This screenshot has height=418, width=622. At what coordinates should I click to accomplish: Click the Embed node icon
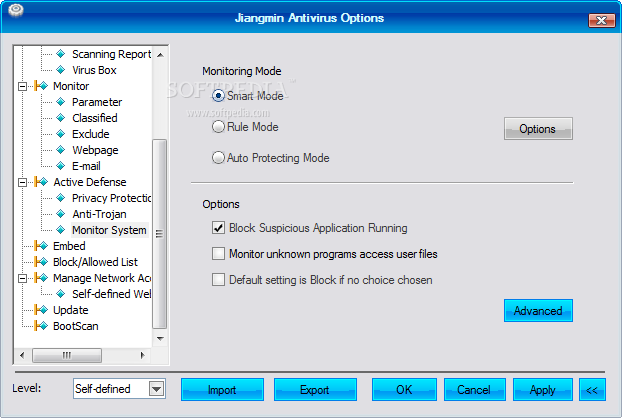[x=41, y=245]
